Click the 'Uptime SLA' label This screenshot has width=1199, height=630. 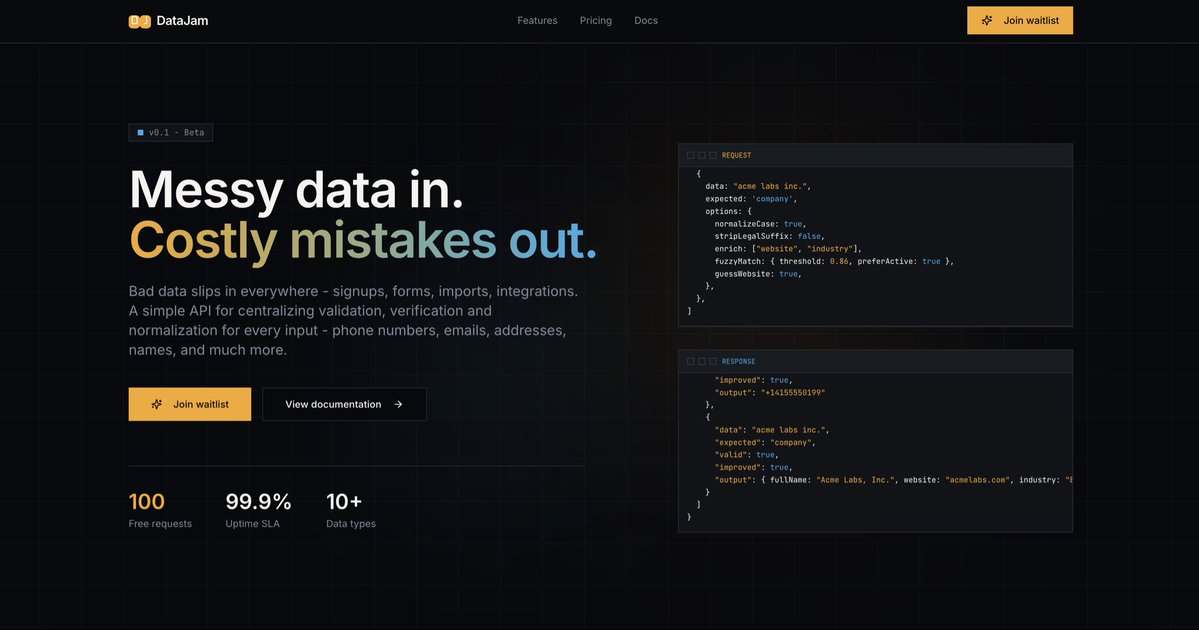click(x=252, y=524)
